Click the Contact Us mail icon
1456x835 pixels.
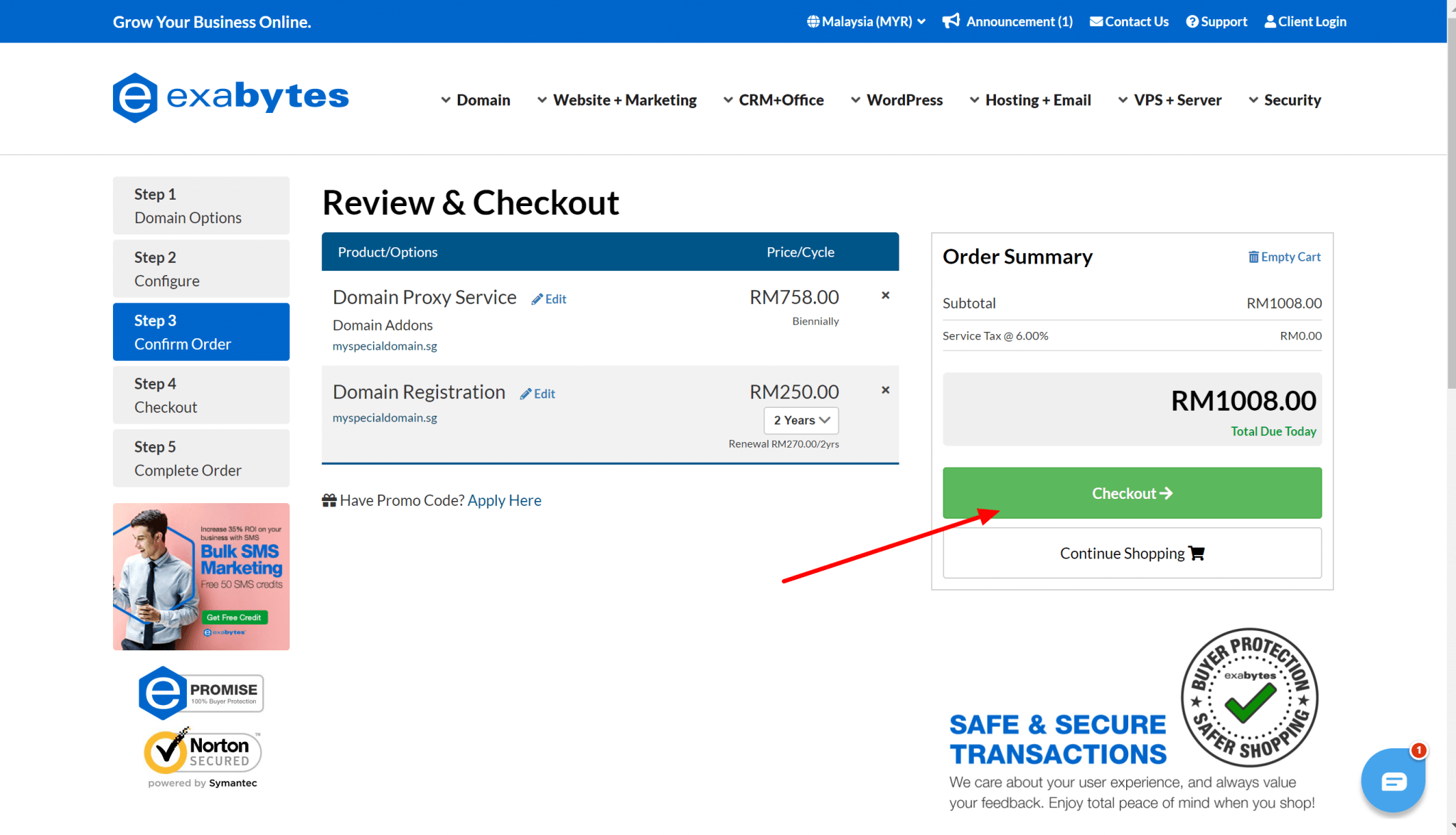pyautogui.click(x=1096, y=21)
